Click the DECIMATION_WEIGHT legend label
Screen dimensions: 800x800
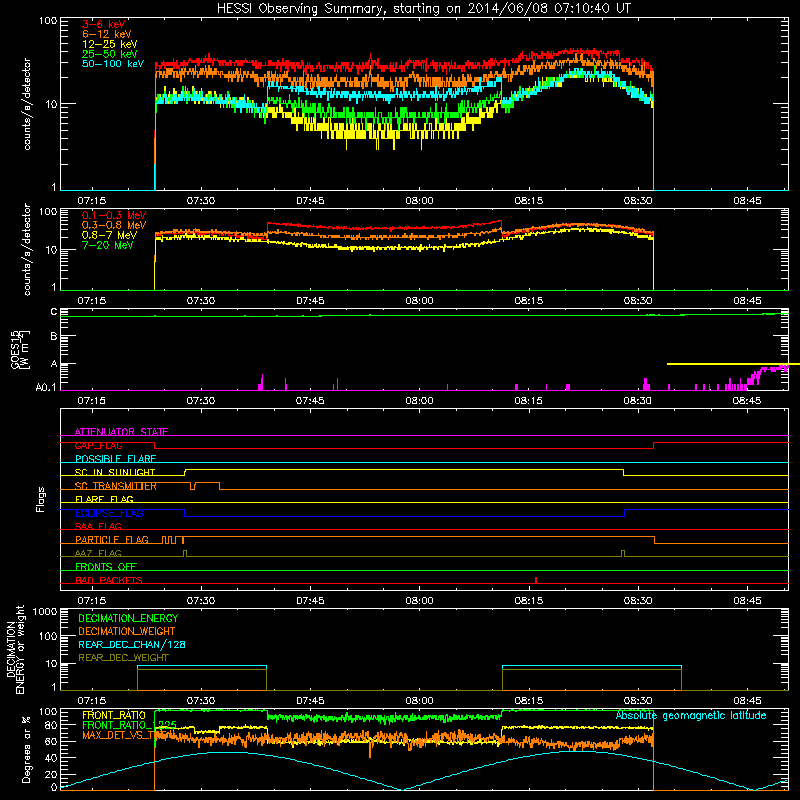tap(127, 631)
